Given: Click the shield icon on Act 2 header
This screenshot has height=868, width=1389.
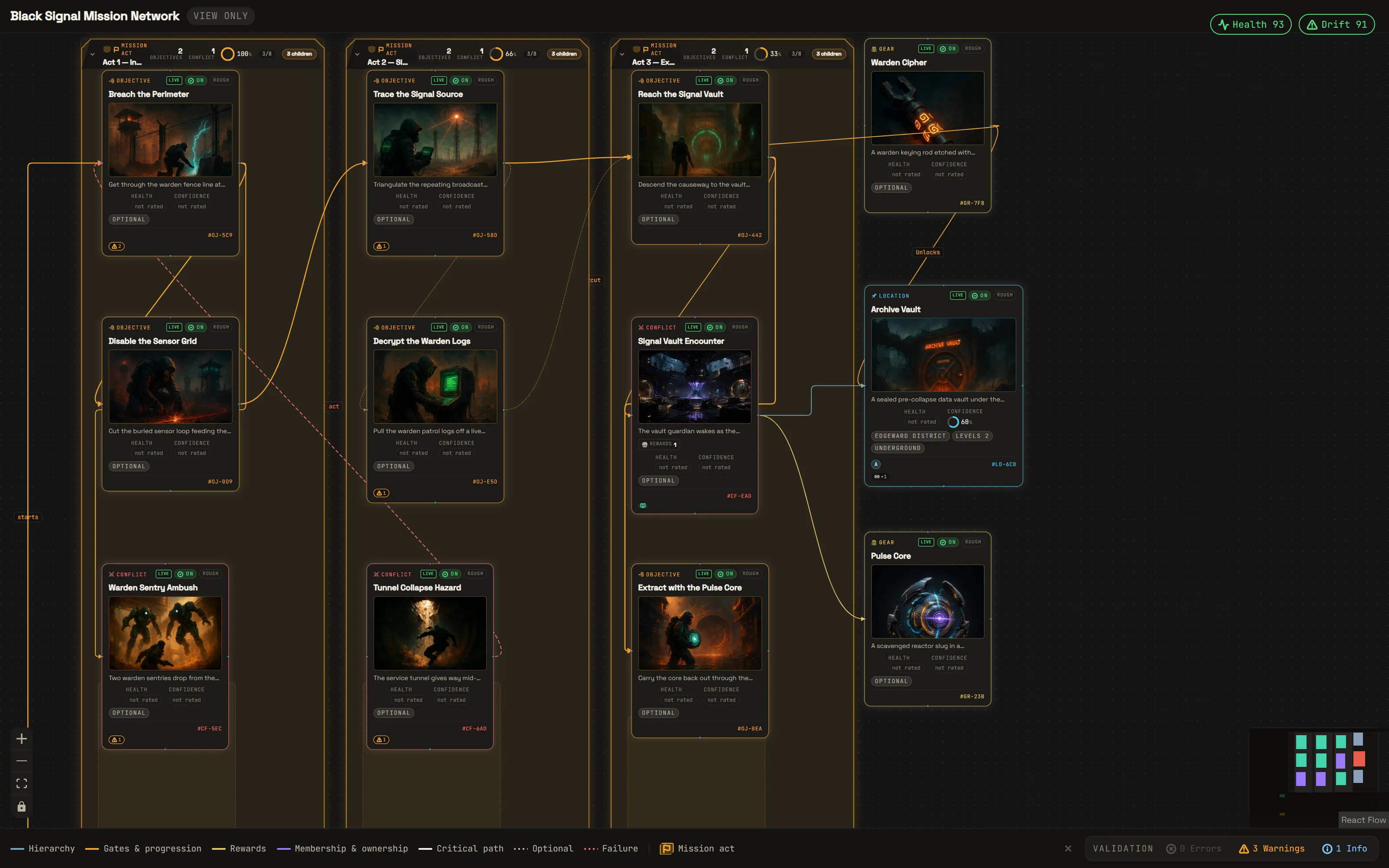Looking at the screenshot, I should point(372,49).
